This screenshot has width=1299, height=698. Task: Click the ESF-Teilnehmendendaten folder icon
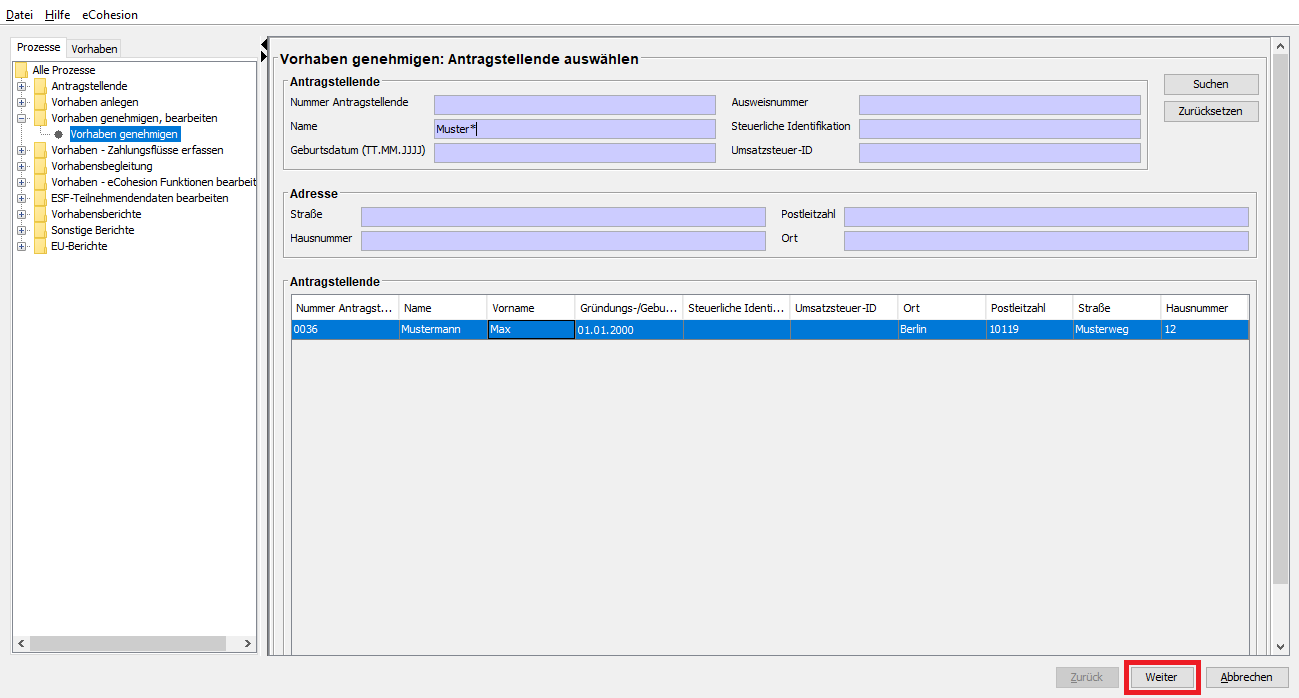(40, 198)
